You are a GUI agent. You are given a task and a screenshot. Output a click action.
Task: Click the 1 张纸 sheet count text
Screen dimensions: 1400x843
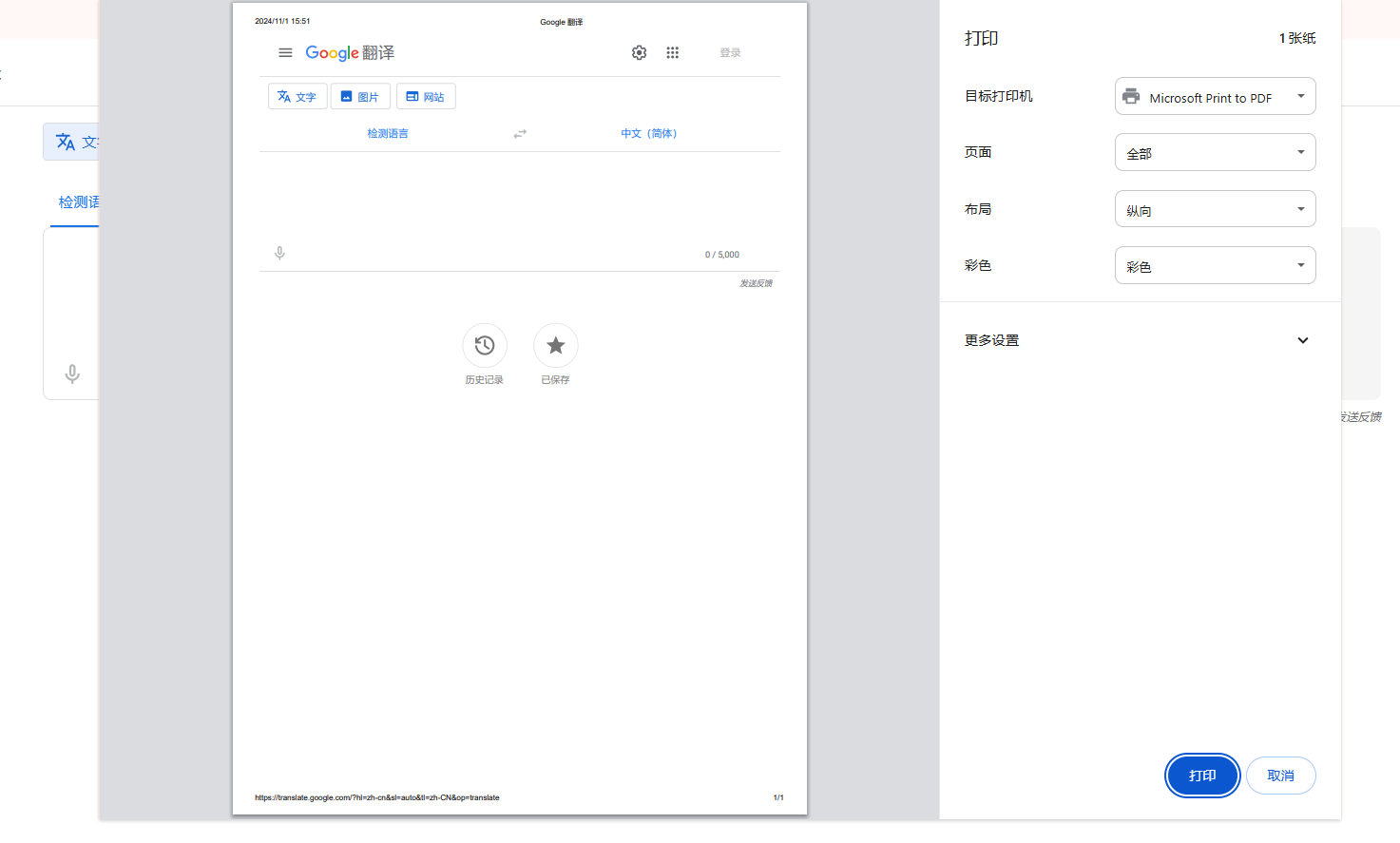coord(1297,38)
